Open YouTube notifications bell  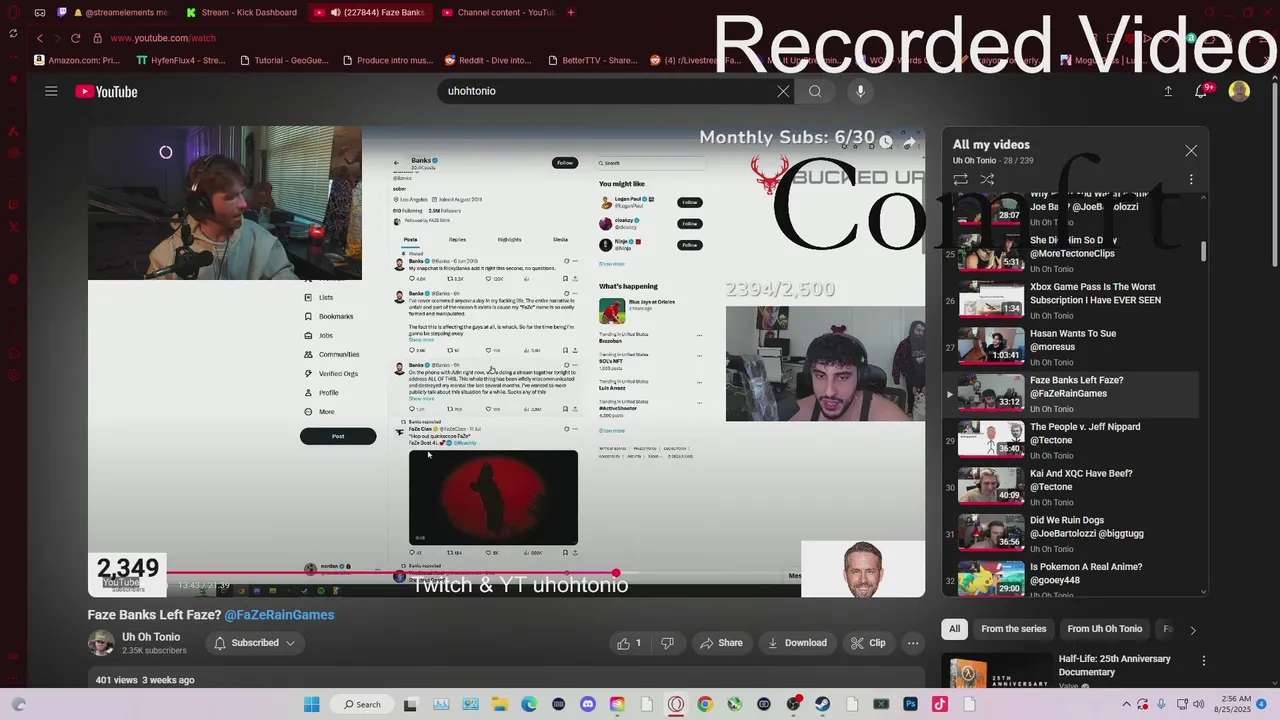click(x=1201, y=91)
